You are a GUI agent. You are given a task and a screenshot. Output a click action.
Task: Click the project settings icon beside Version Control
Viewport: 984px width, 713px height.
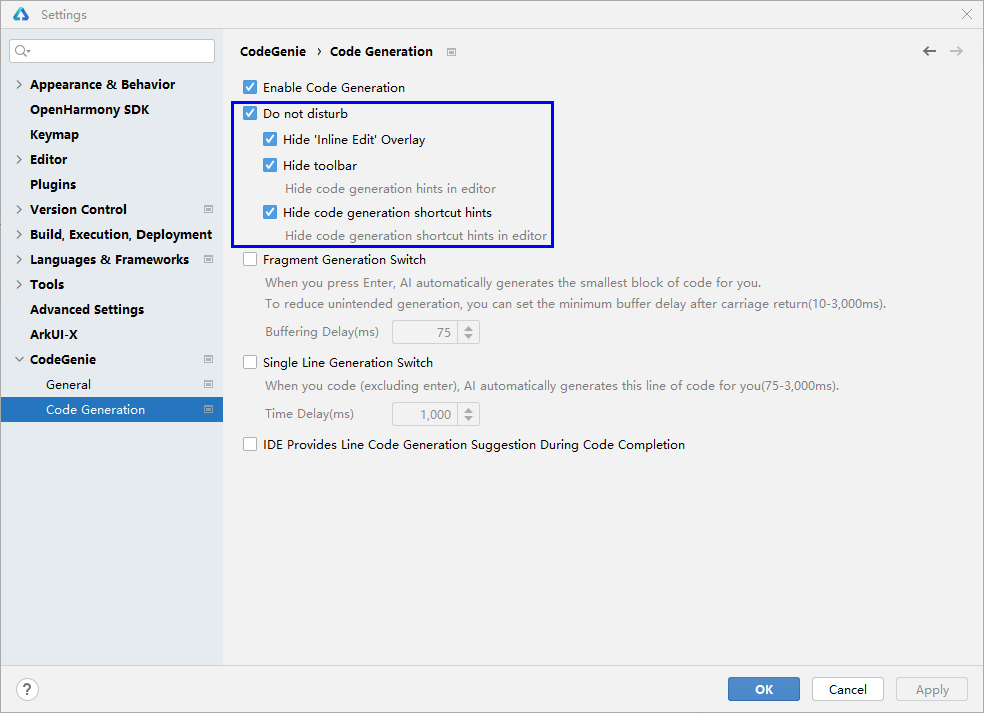tap(208, 210)
